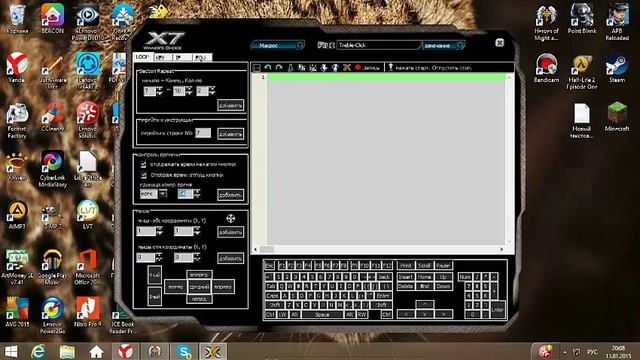Click the numpad Enter key

(498, 309)
